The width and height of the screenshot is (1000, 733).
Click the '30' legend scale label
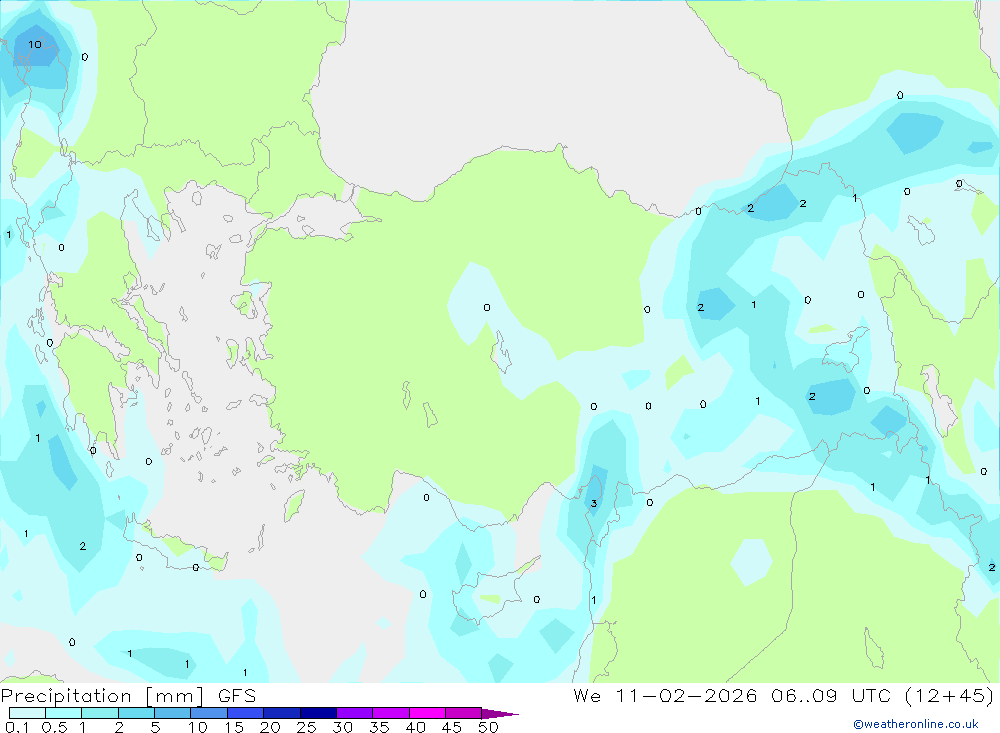tap(342, 727)
